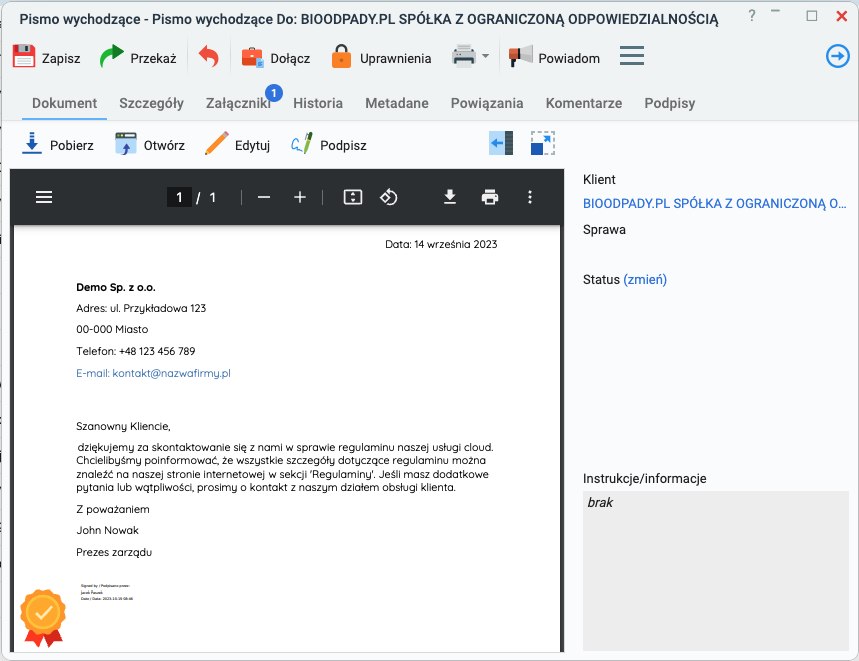Click the 'John Nowak' signature name
Screen dimensions: 859x661
[107, 531]
